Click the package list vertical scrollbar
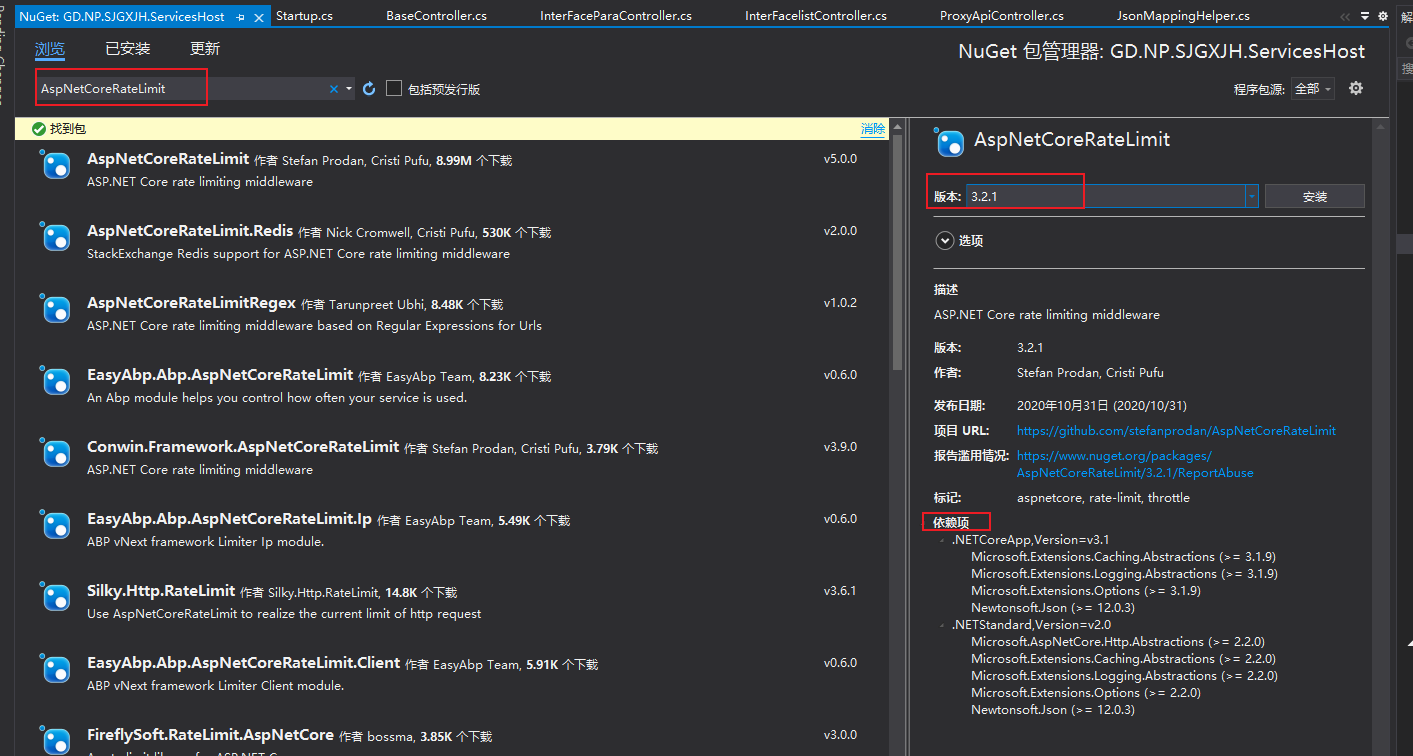Screen dimensions: 1413x756 897,250
